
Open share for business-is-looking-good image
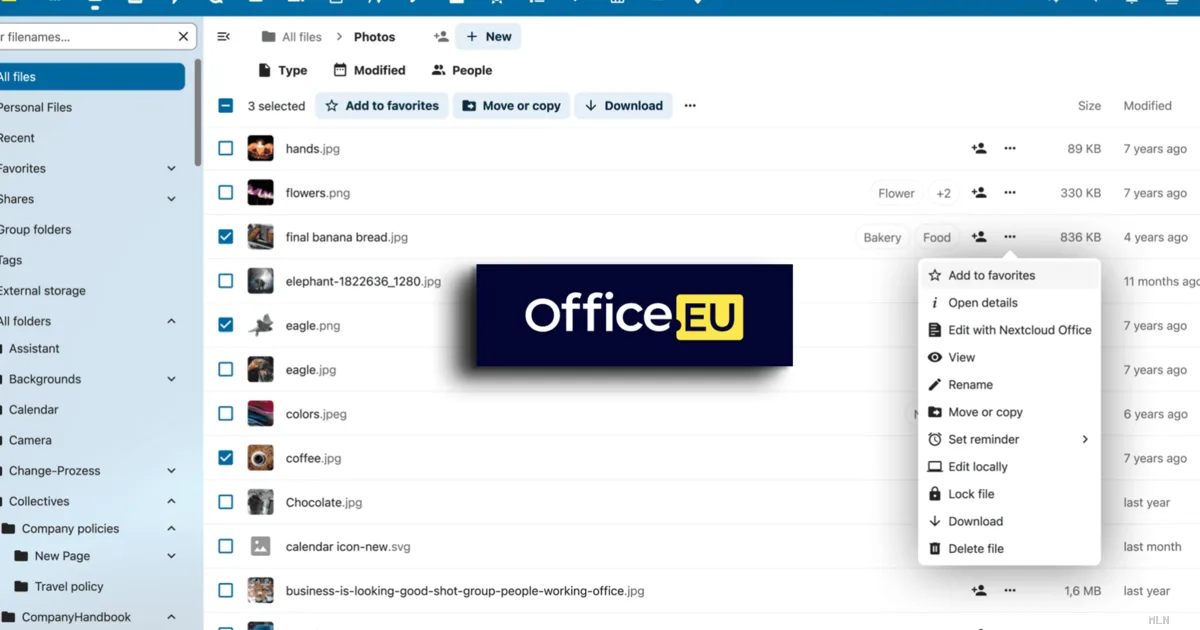point(979,591)
